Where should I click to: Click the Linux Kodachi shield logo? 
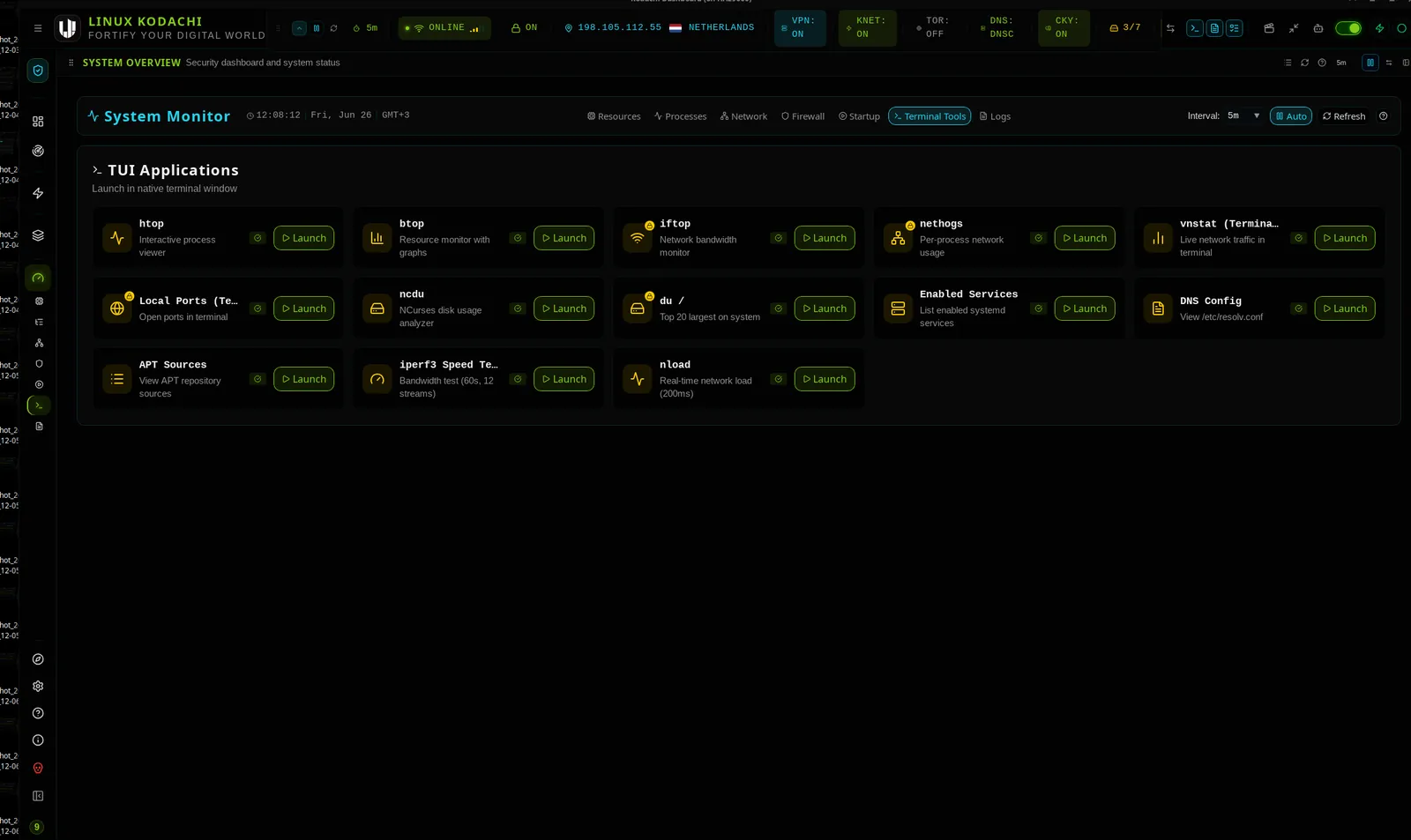tap(67, 28)
